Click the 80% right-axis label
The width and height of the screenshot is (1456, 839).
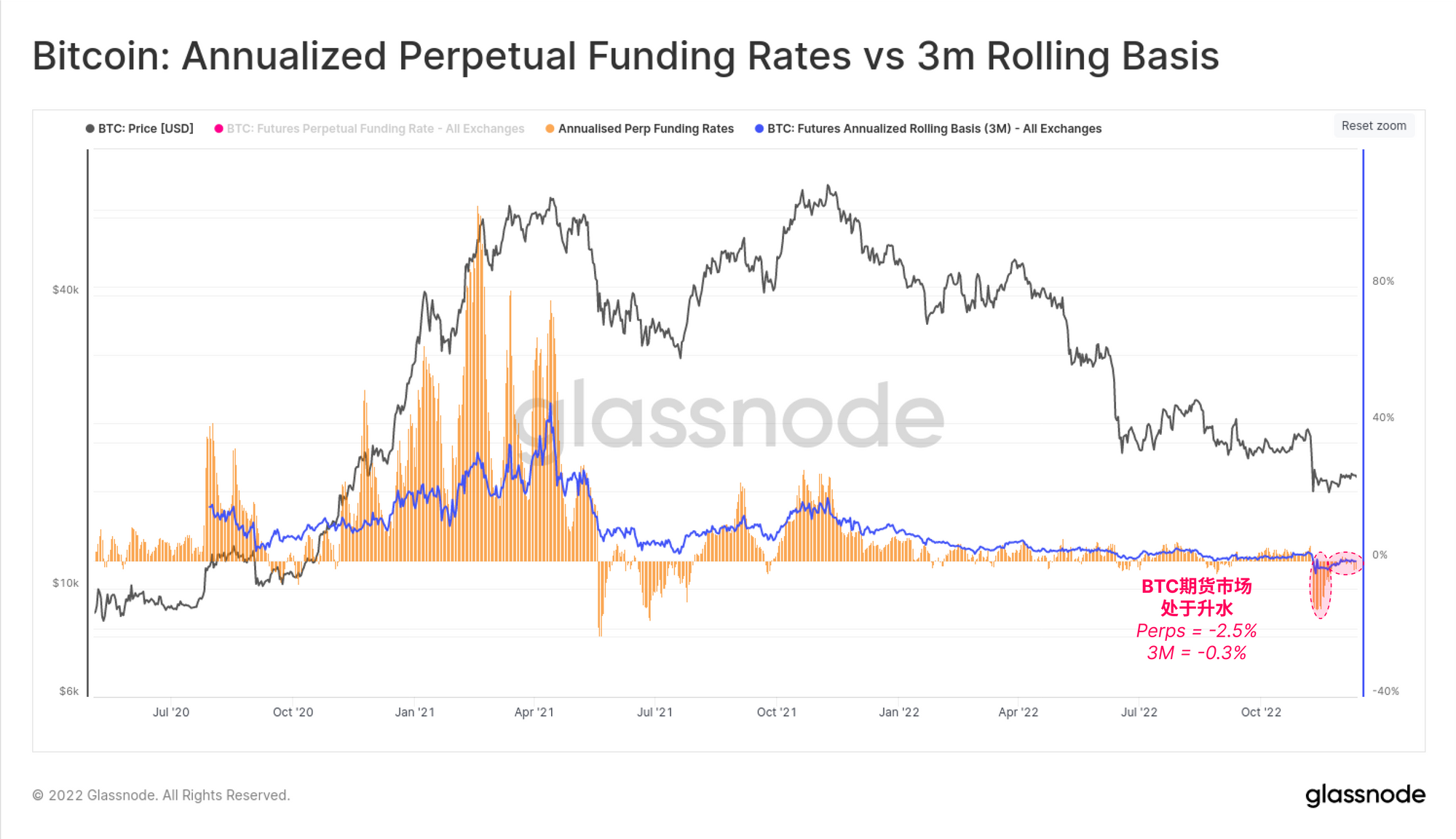pyautogui.click(x=1383, y=280)
